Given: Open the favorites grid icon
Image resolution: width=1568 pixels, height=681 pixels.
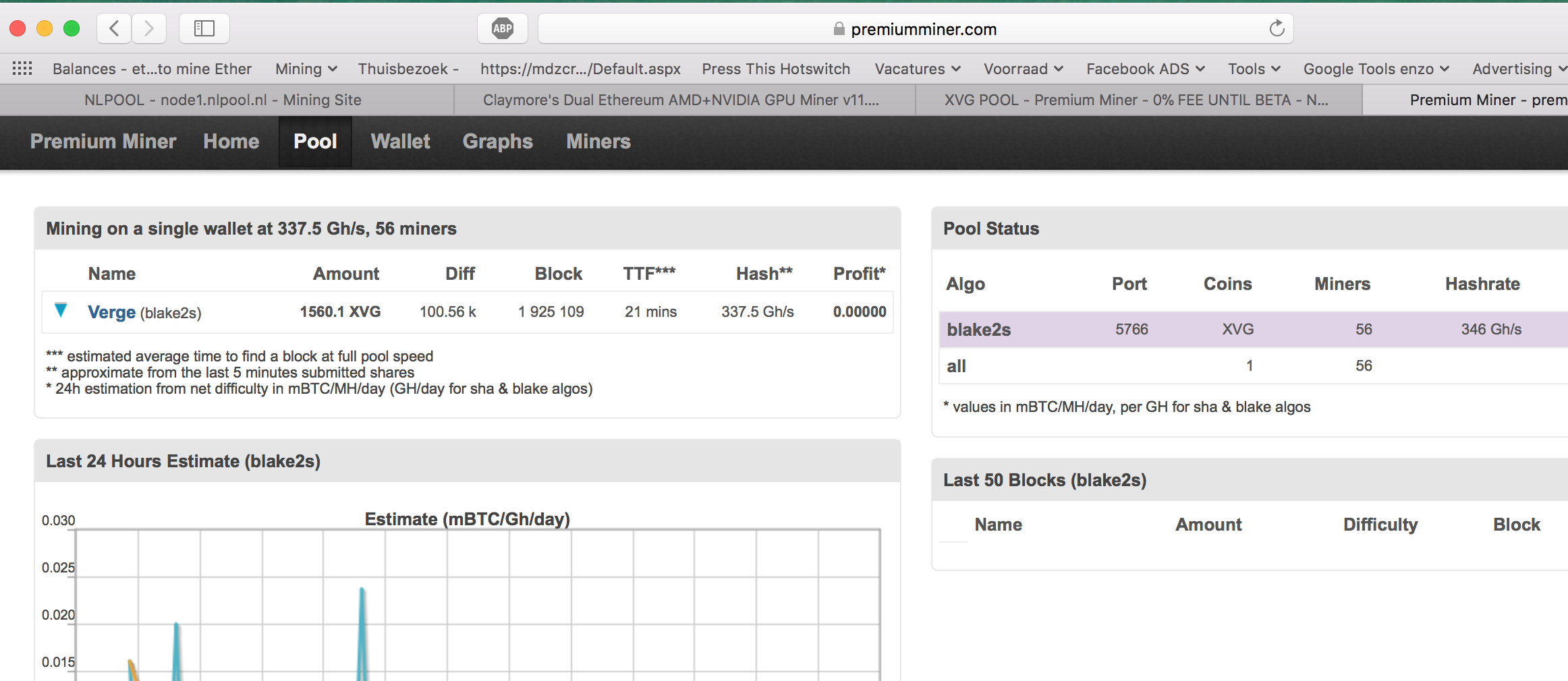Looking at the screenshot, I should pyautogui.click(x=22, y=68).
